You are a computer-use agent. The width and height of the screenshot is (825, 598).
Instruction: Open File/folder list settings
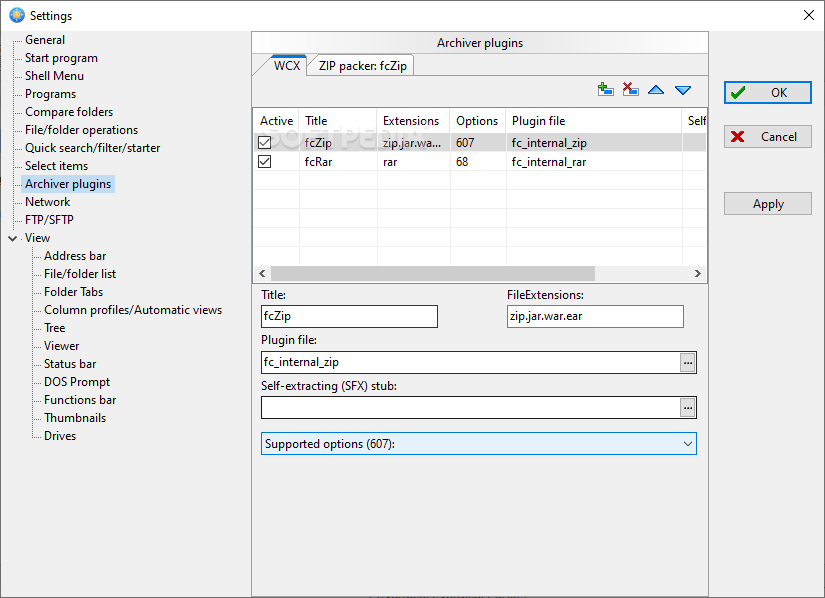coord(80,274)
